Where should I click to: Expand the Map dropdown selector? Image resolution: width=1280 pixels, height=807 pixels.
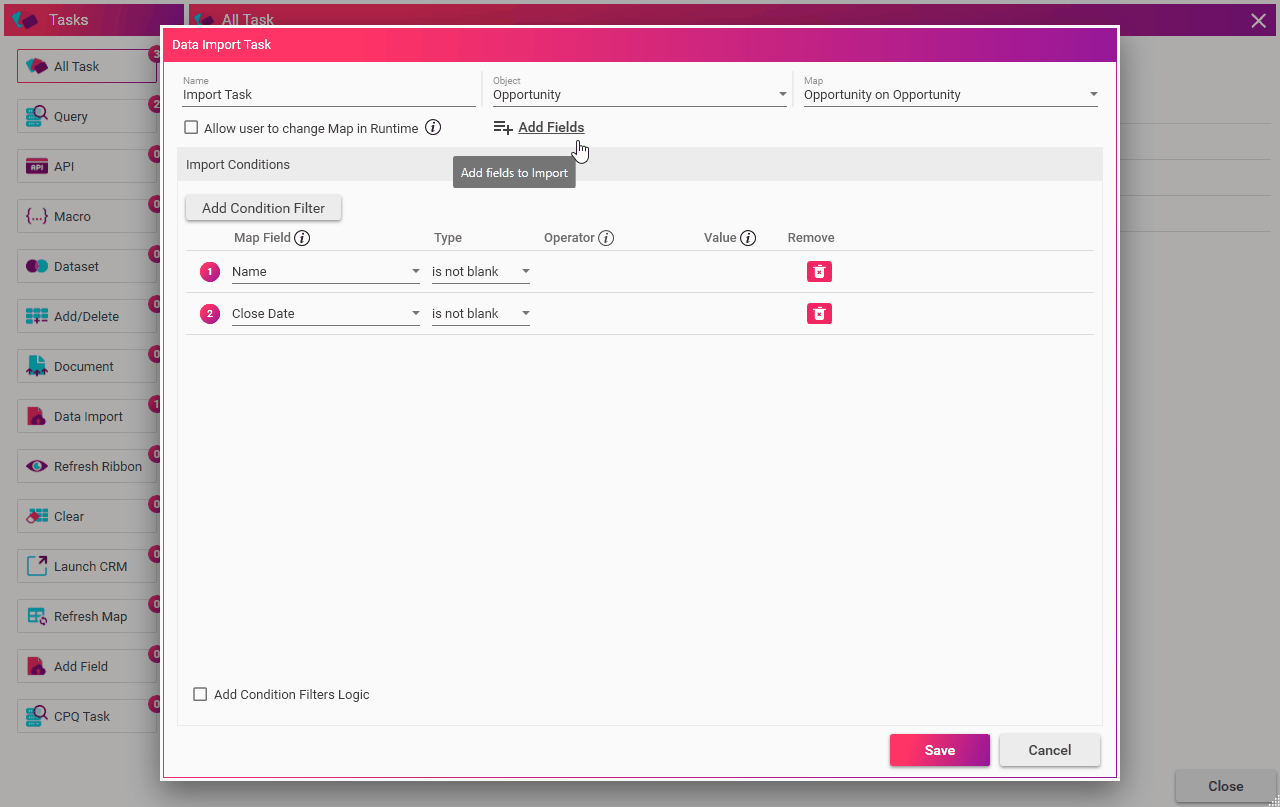click(x=950, y=95)
